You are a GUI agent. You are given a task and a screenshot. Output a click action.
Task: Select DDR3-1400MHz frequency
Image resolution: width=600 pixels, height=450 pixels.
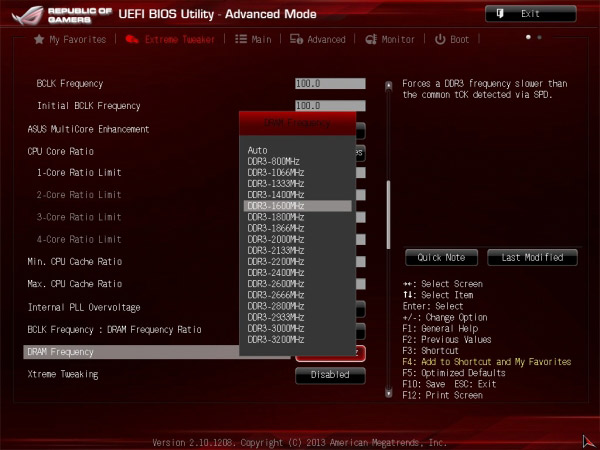click(x=297, y=195)
